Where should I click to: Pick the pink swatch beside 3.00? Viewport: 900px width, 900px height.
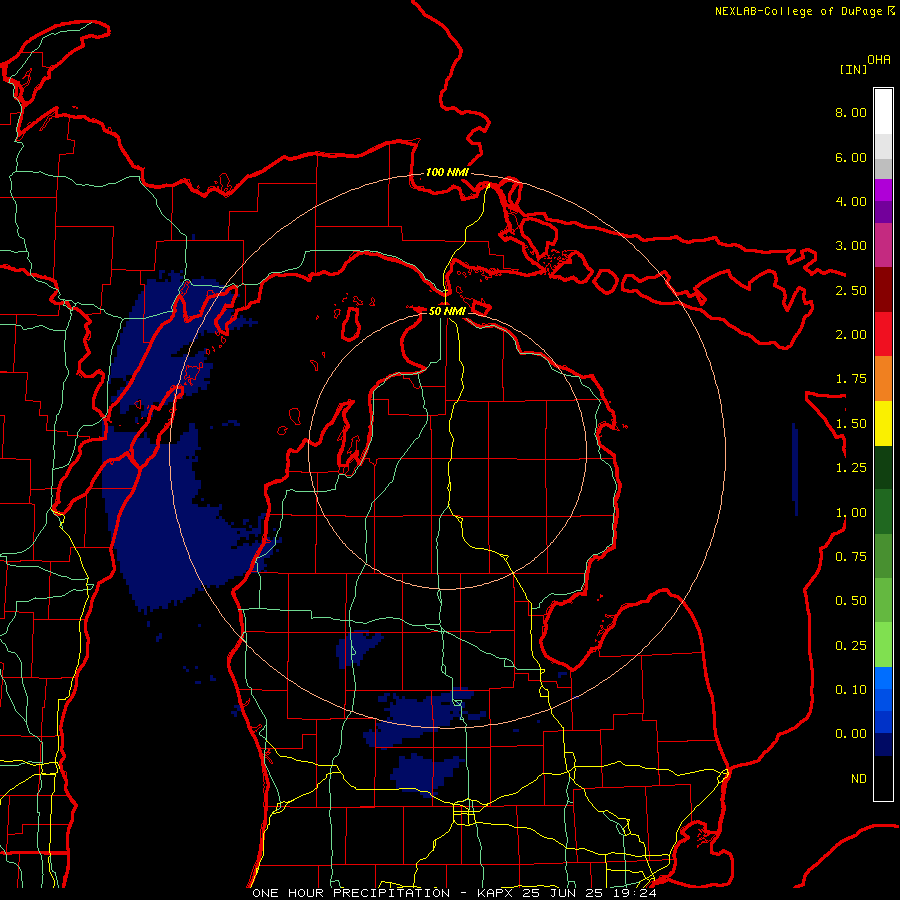[x=883, y=245]
